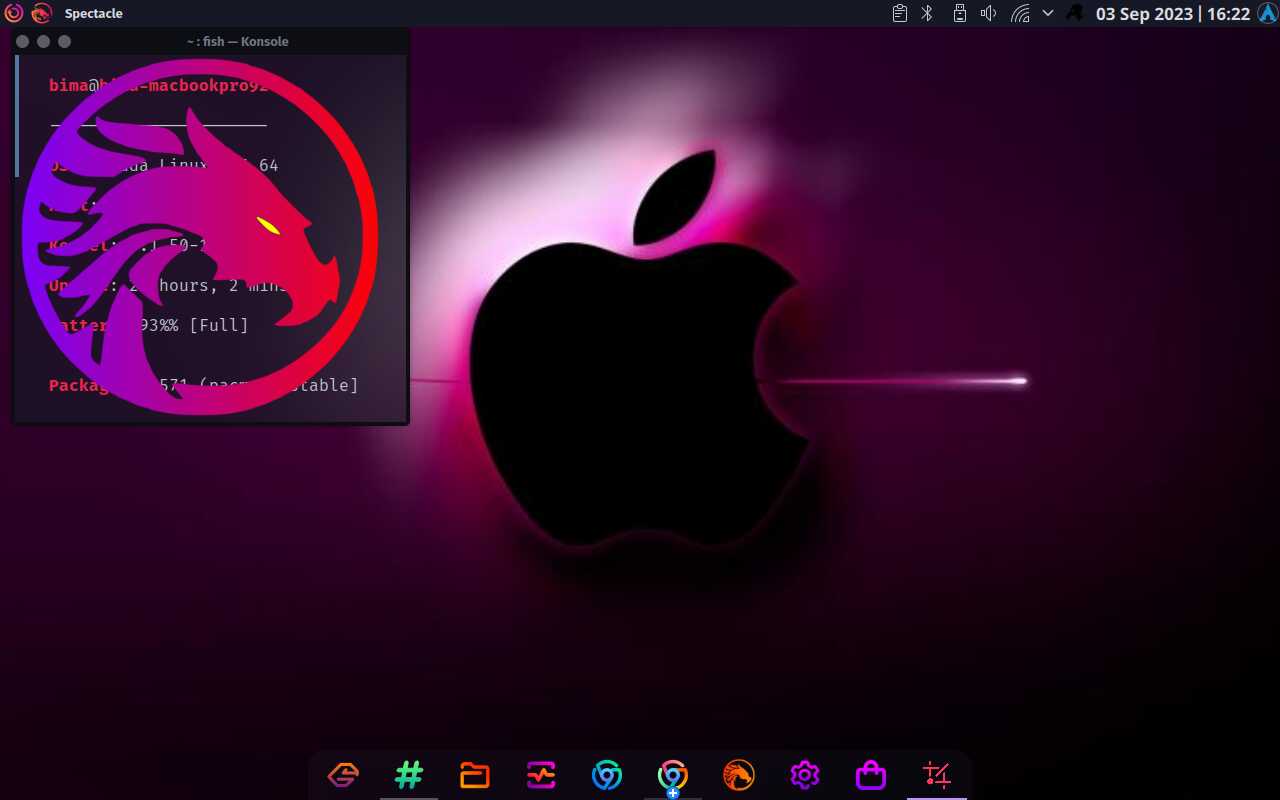Switch to the Spectacle crop icon in dock

pos(937,775)
